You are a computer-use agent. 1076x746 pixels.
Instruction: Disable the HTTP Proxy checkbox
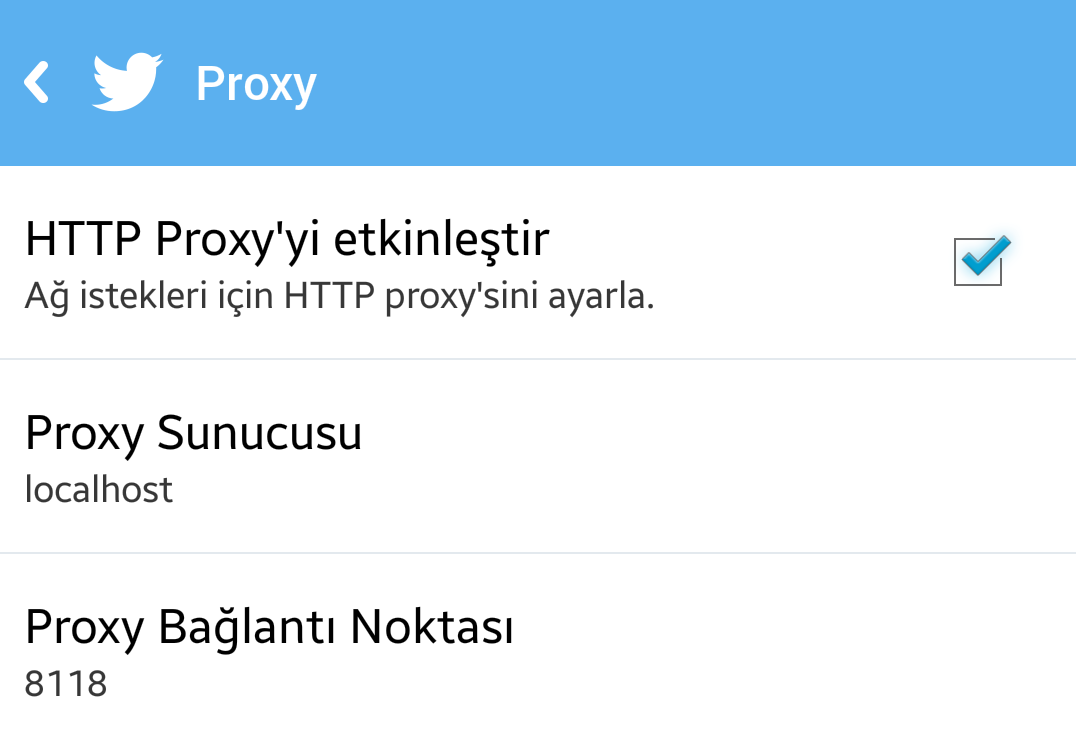[979, 261]
